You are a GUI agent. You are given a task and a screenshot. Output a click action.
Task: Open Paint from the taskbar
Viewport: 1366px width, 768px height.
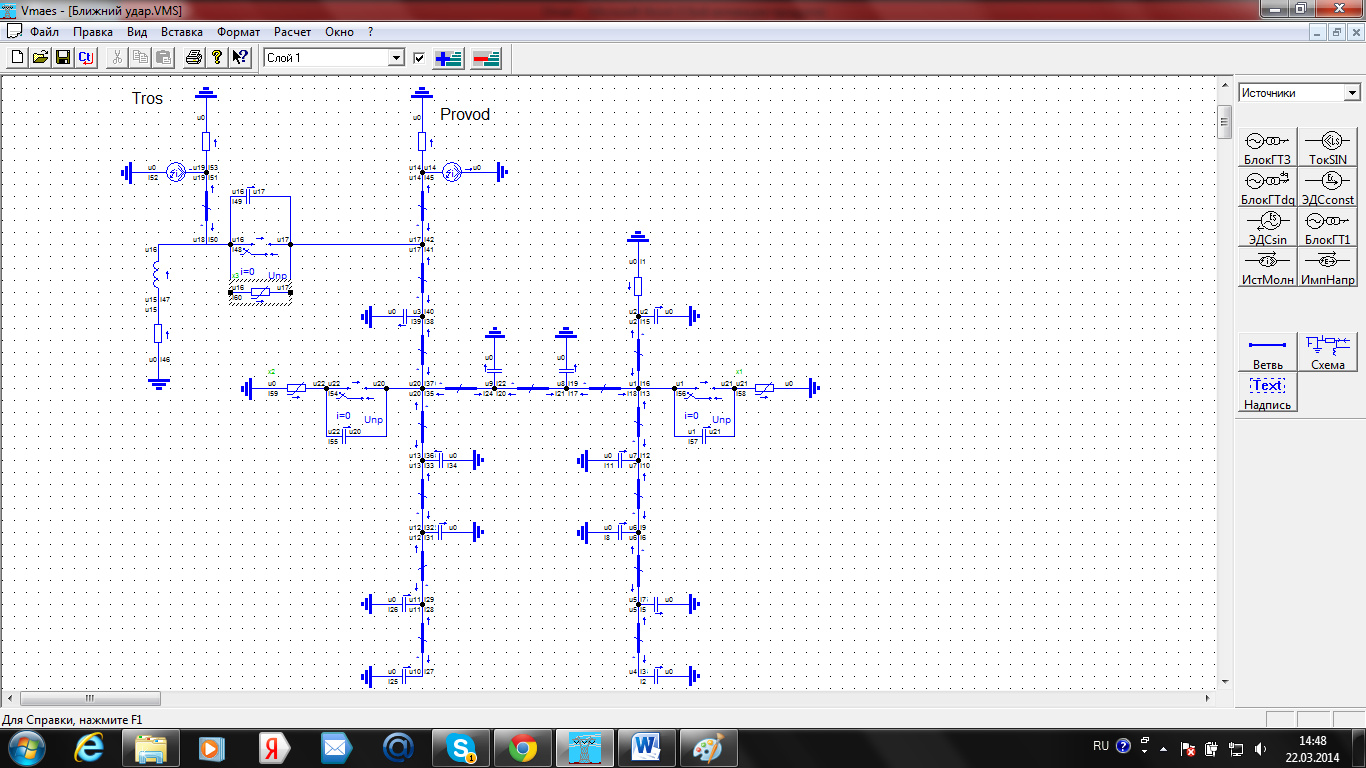click(x=708, y=747)
